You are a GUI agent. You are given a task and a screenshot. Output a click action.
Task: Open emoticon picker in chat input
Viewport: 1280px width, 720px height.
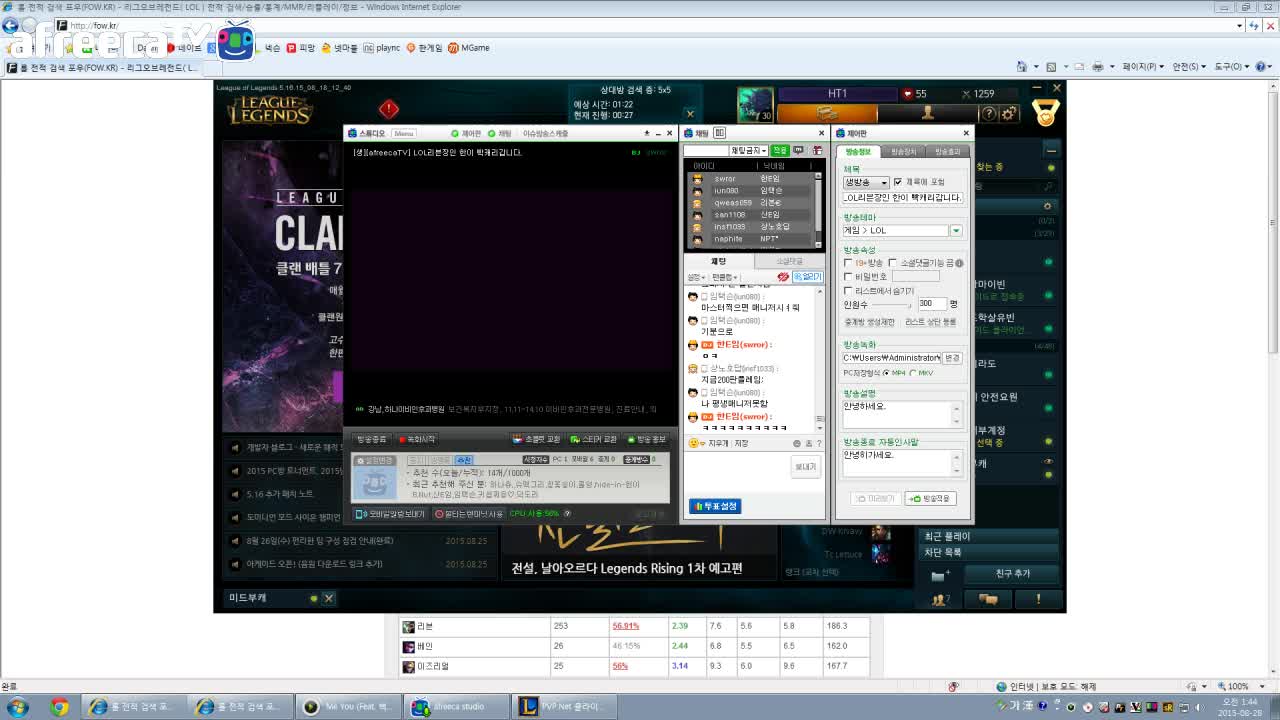[x=693, y=443]
